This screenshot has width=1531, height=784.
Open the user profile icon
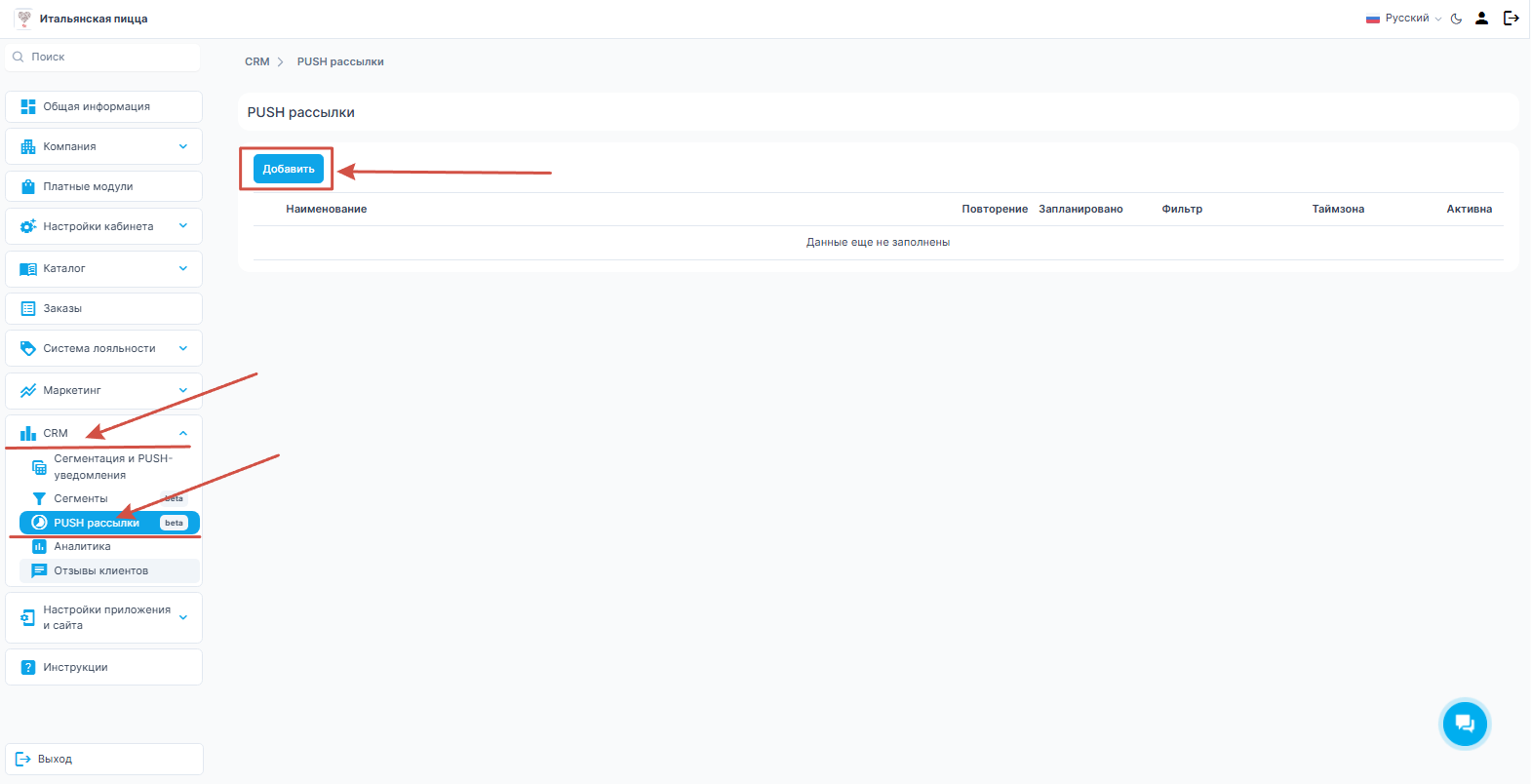(1481, 19)
